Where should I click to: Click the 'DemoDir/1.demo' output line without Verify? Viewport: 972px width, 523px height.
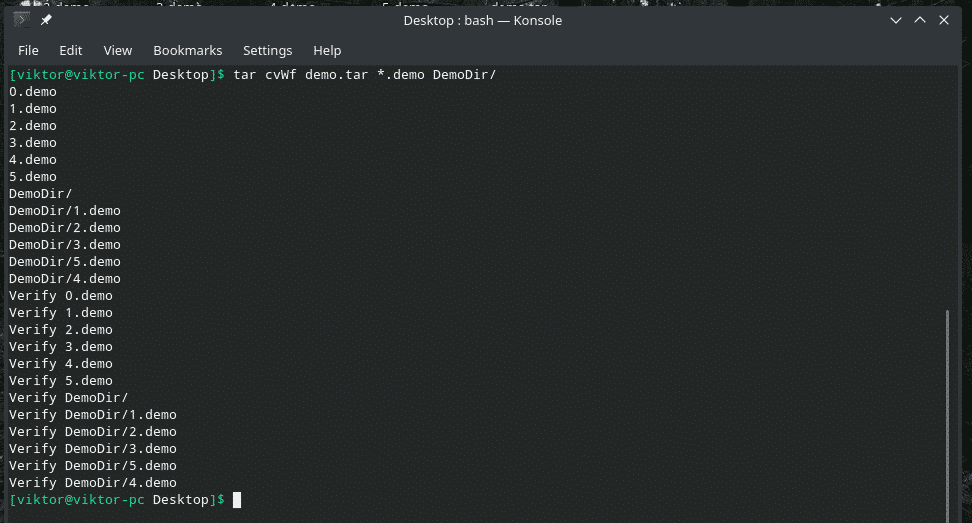coord(64,211)
